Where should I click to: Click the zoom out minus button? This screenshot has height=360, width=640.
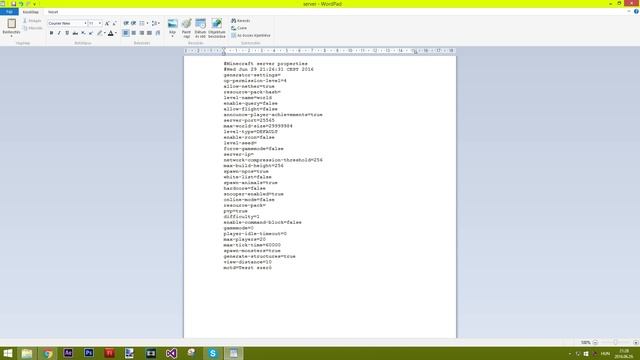tap(595, 342)
